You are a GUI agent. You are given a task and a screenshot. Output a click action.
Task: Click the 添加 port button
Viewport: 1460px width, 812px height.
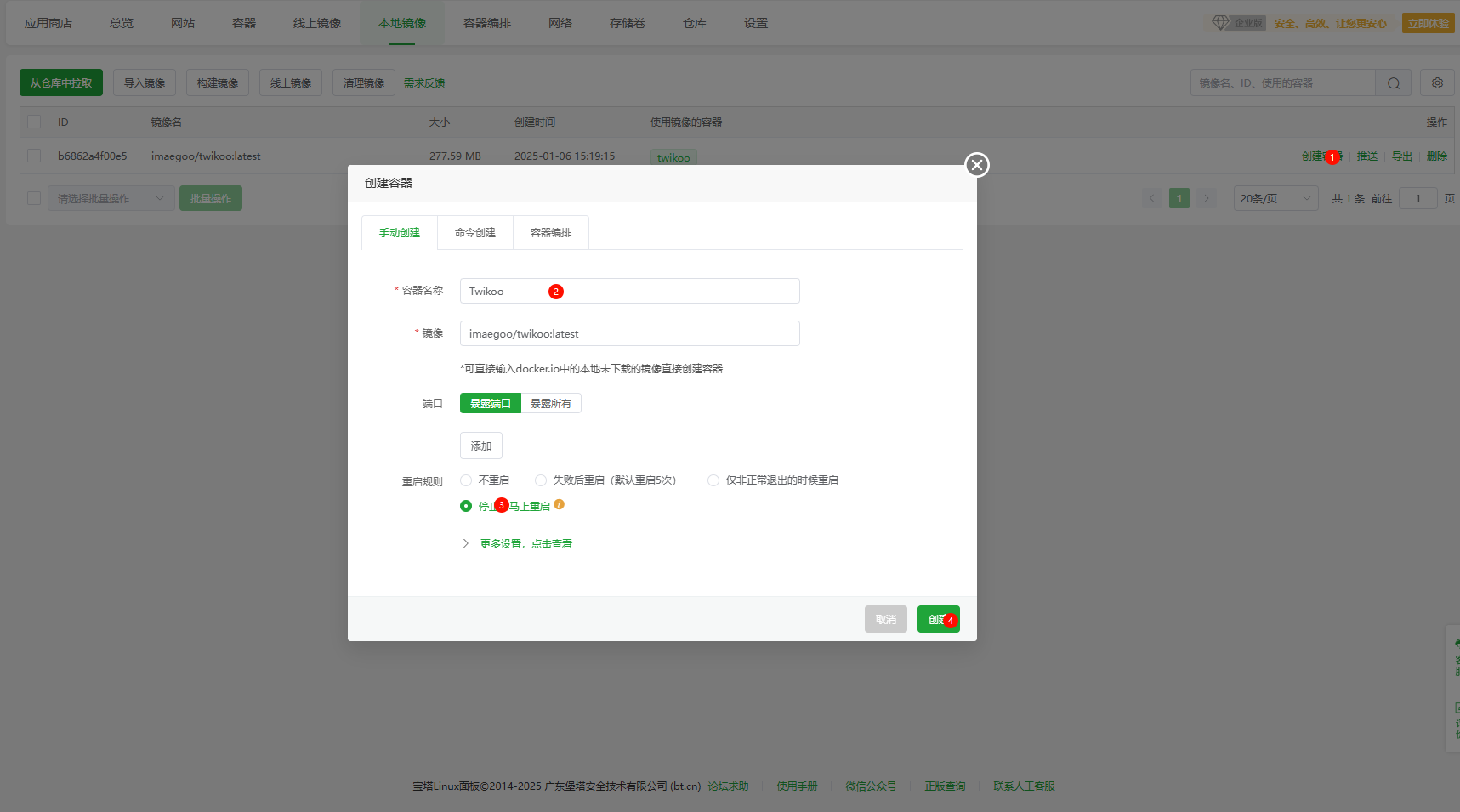click(x=480, y=446)
